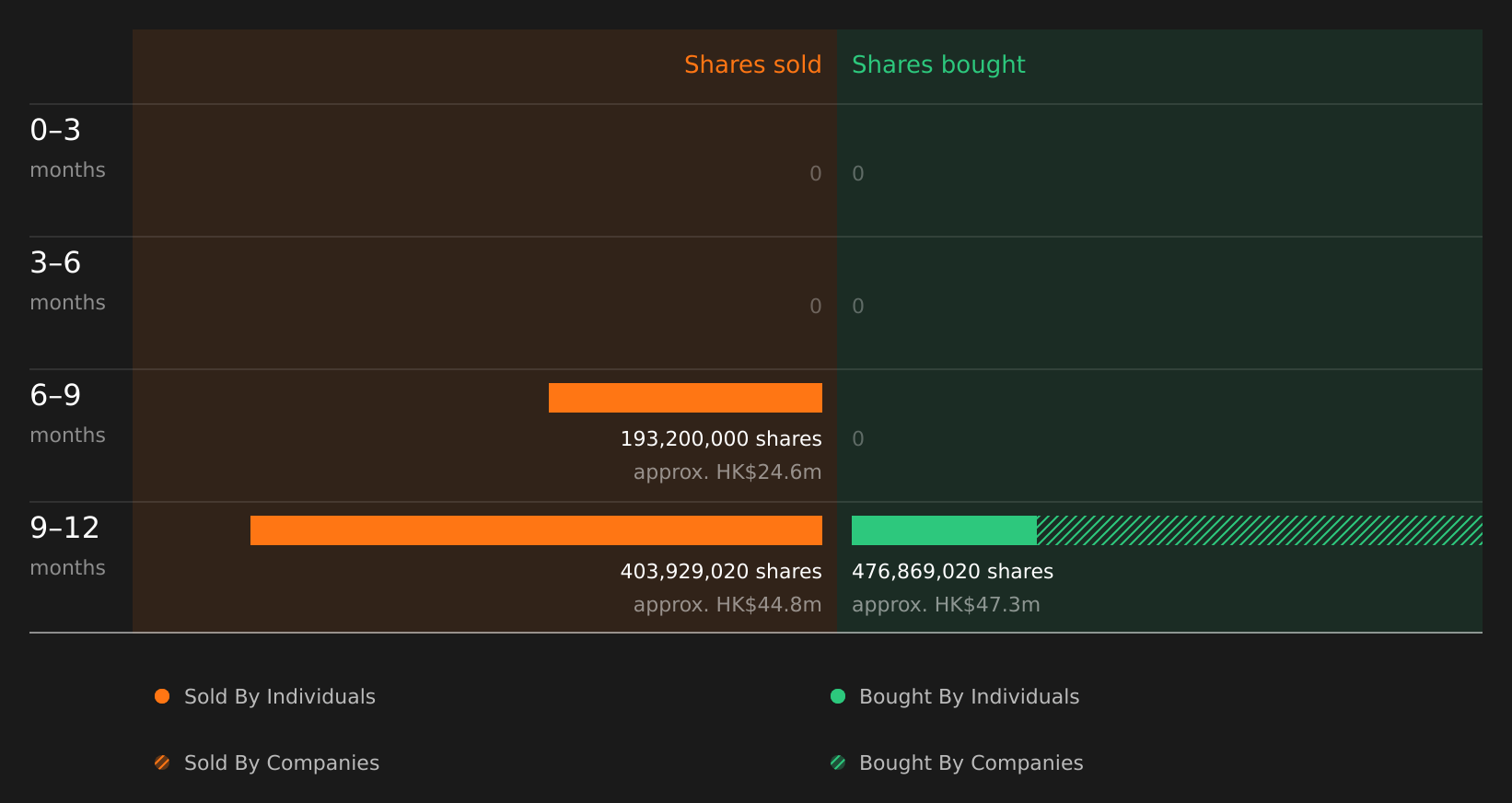The width and height of the screenshot is (1512, 803).
Task: Click the 6–9 months row label
Action: click(67, 413)
